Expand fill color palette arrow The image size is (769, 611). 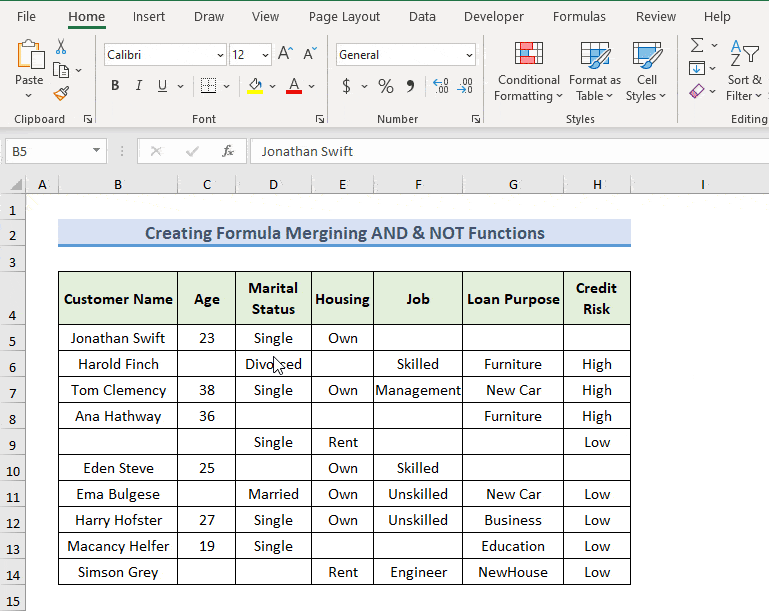point(273,86)
